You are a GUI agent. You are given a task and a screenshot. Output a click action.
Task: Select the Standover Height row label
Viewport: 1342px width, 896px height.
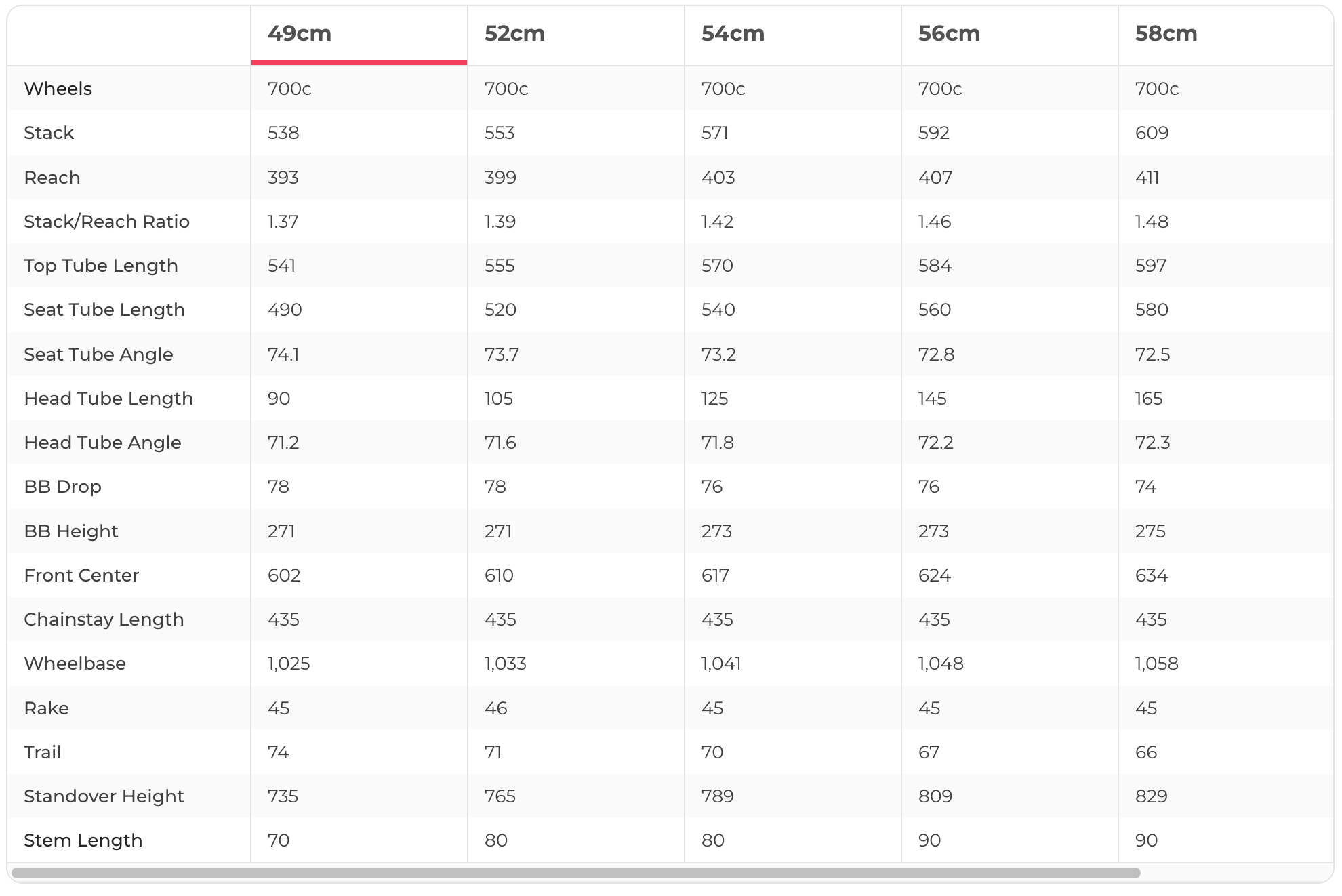tap(104, 796)
